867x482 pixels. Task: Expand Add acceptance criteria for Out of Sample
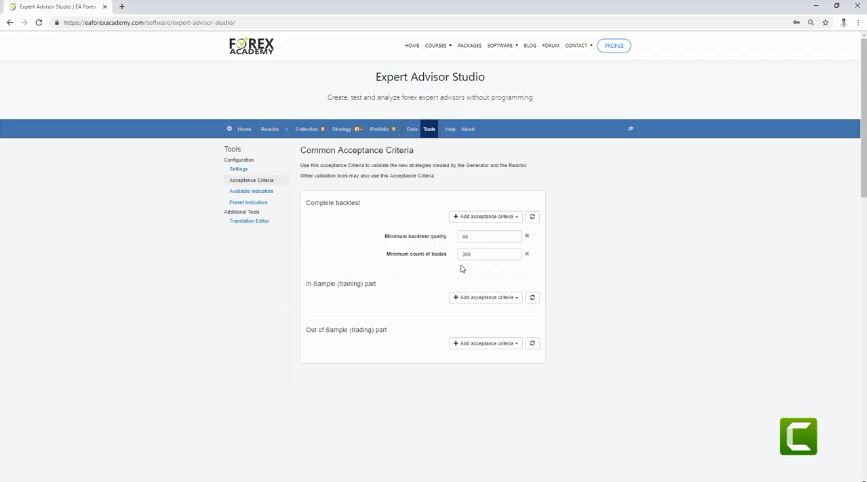[486, 343]
